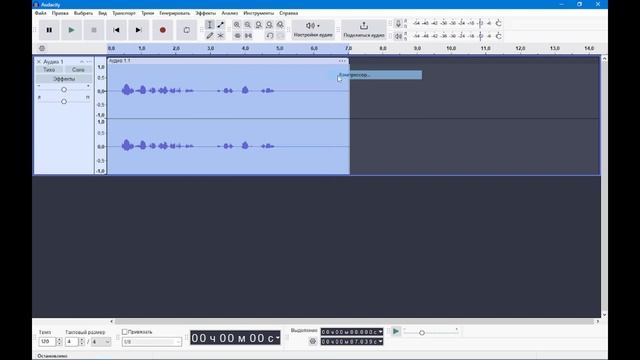Open the Транспорт menu

click(124, 13)
